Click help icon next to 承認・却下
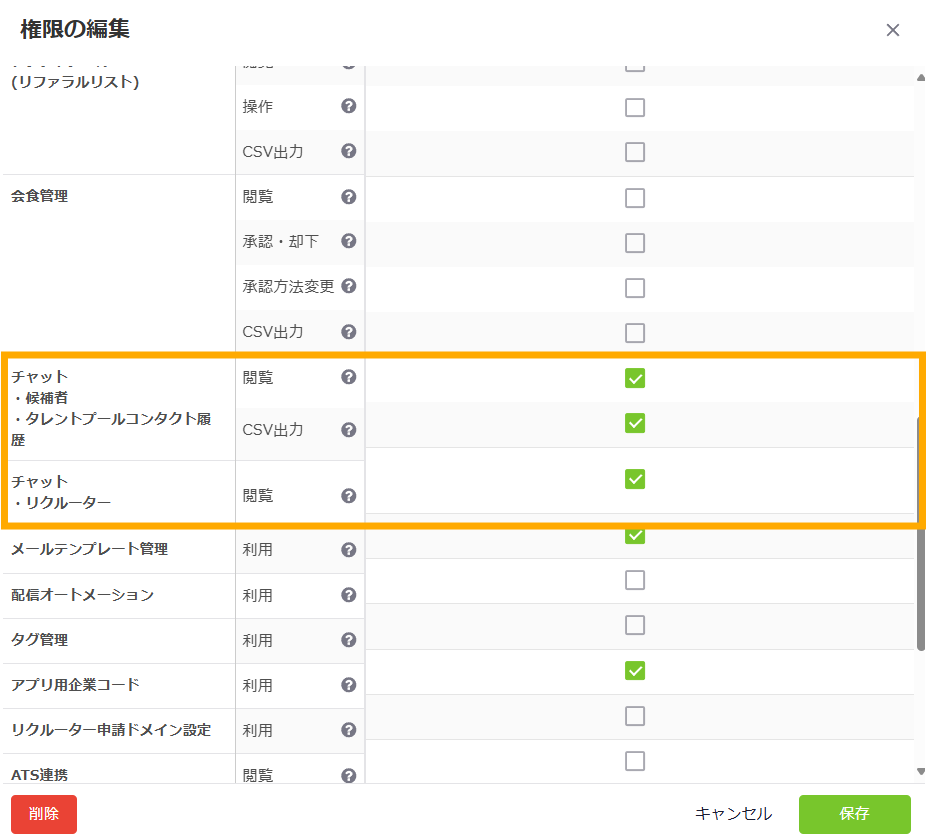 349,241
